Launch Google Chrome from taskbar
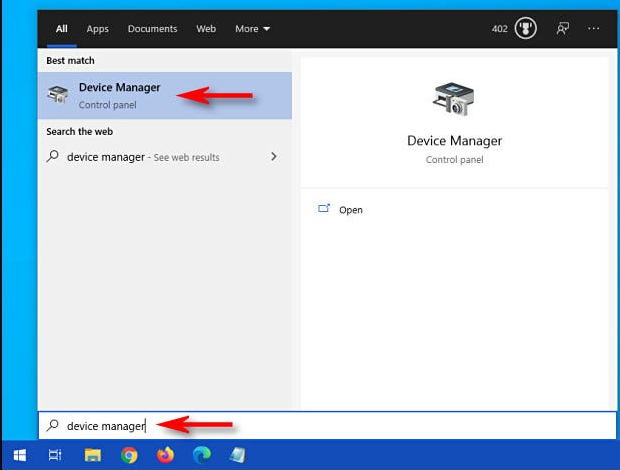The height and width of the screenshot is (470, 620). point(129,455)
